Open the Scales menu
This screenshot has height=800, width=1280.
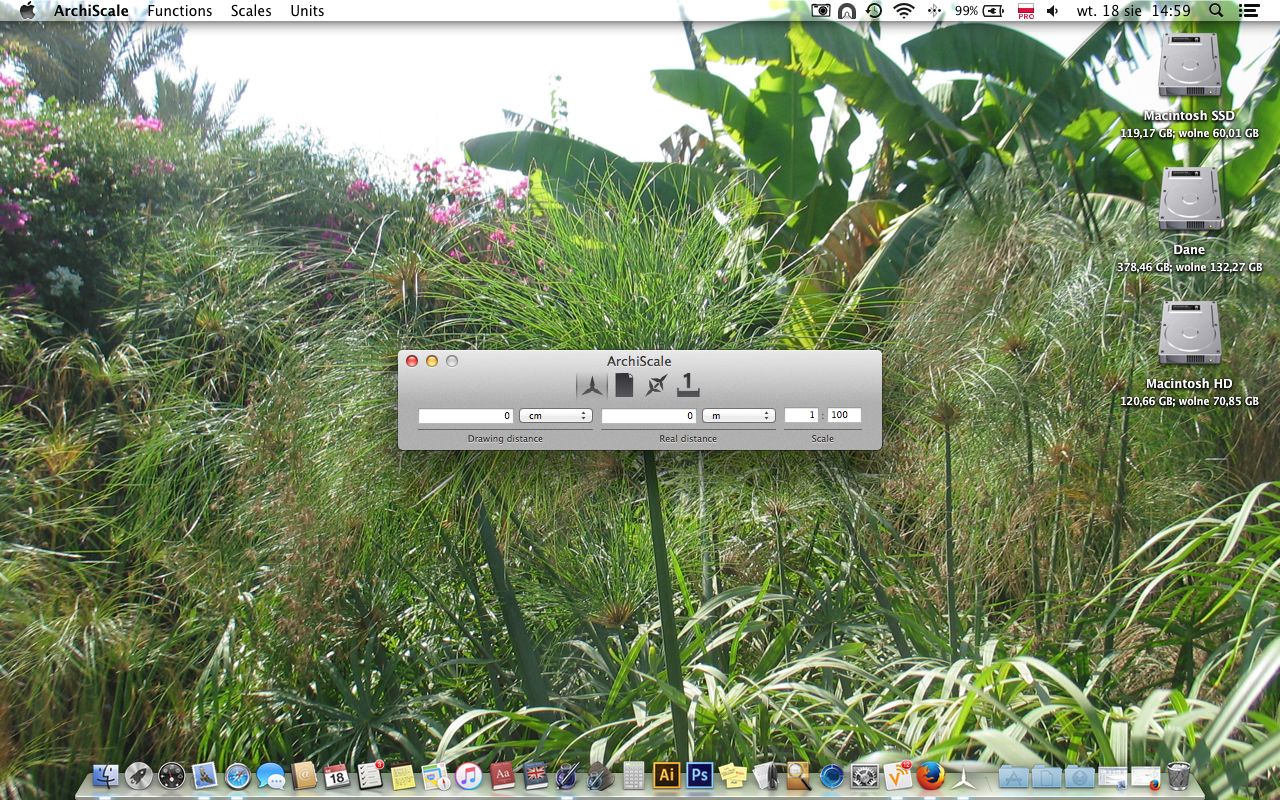click(251, 11)
